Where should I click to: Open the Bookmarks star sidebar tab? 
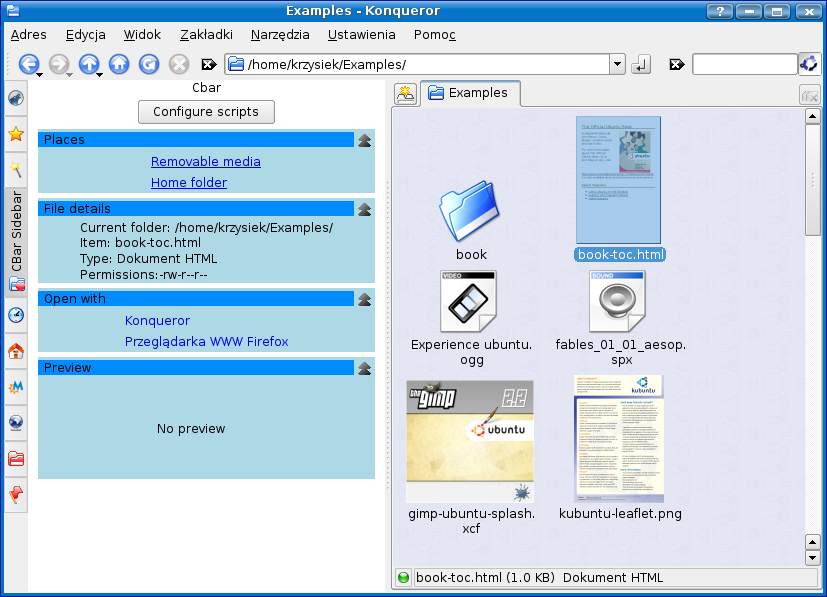pyautogui.click(x=16, y=133)
